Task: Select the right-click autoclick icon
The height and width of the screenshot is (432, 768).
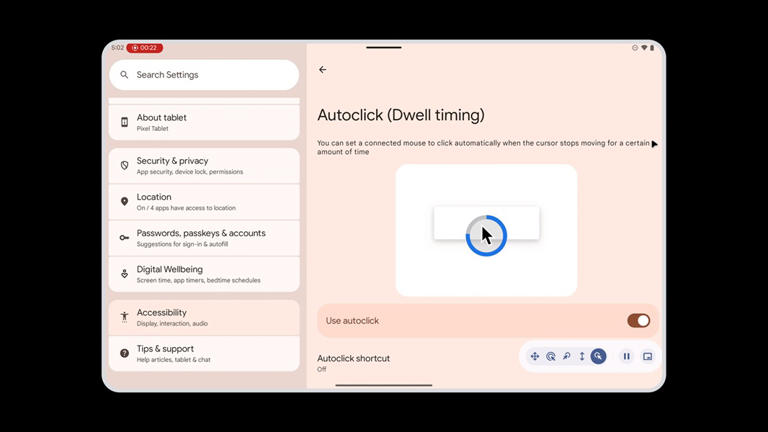Action: point(567,356)
